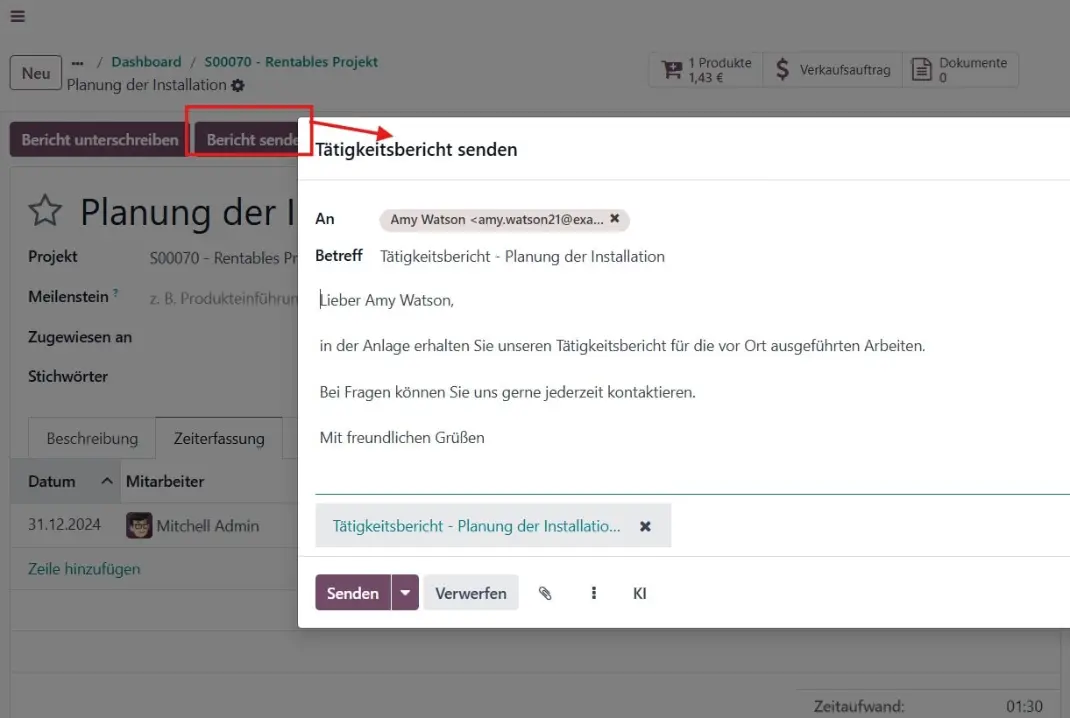
Task: Sort by Datum column header
Action: click(x=52, y=481)
